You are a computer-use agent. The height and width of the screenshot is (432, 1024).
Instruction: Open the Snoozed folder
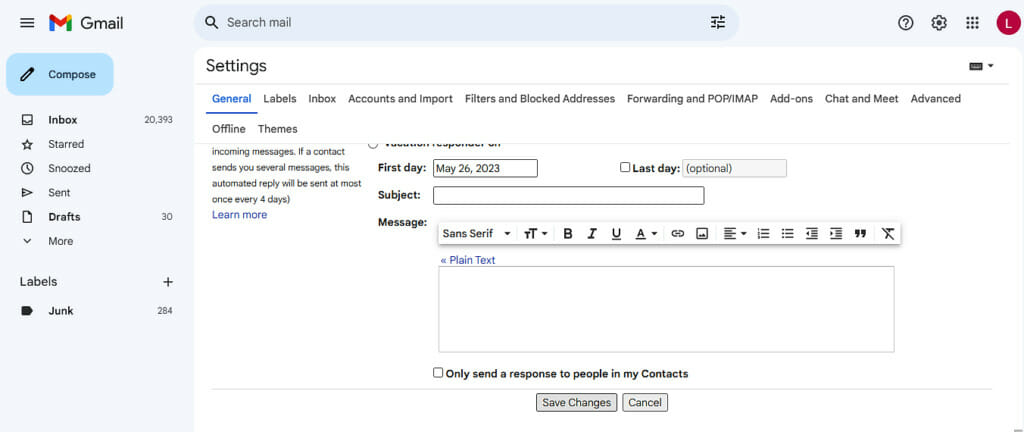[69, 168]
